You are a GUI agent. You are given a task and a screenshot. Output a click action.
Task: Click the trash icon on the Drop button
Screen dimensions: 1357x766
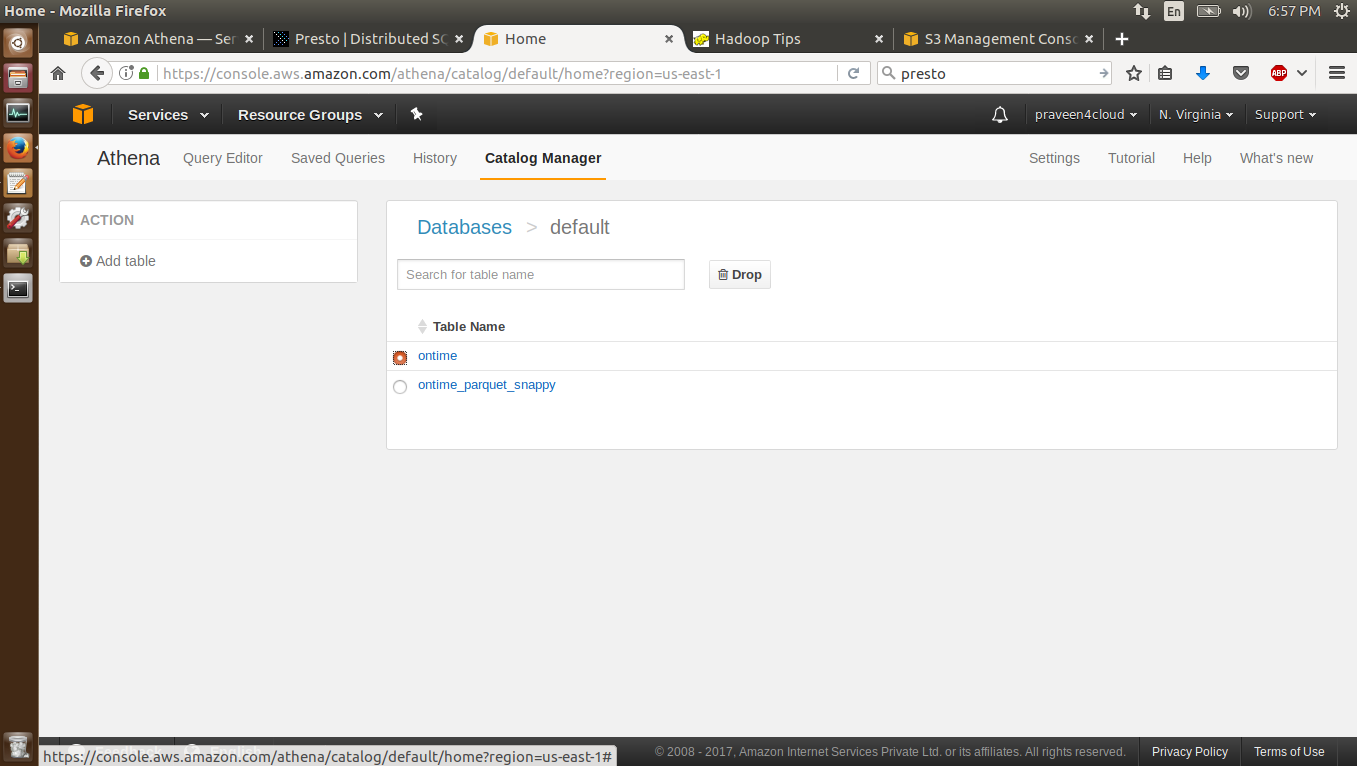pyautogui.click(x=722, y=273)
